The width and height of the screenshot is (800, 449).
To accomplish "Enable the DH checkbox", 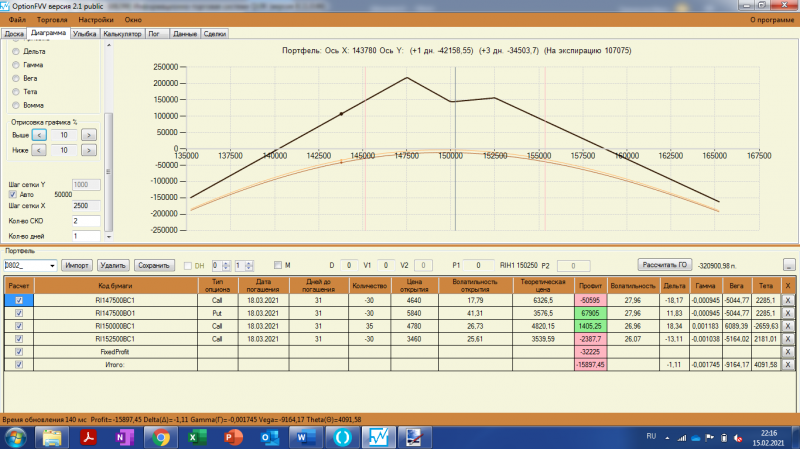I will (x=188, y=266).
